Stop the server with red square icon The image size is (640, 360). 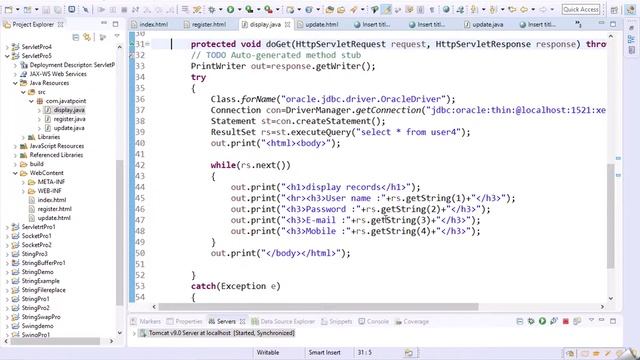tap(565, 322)
